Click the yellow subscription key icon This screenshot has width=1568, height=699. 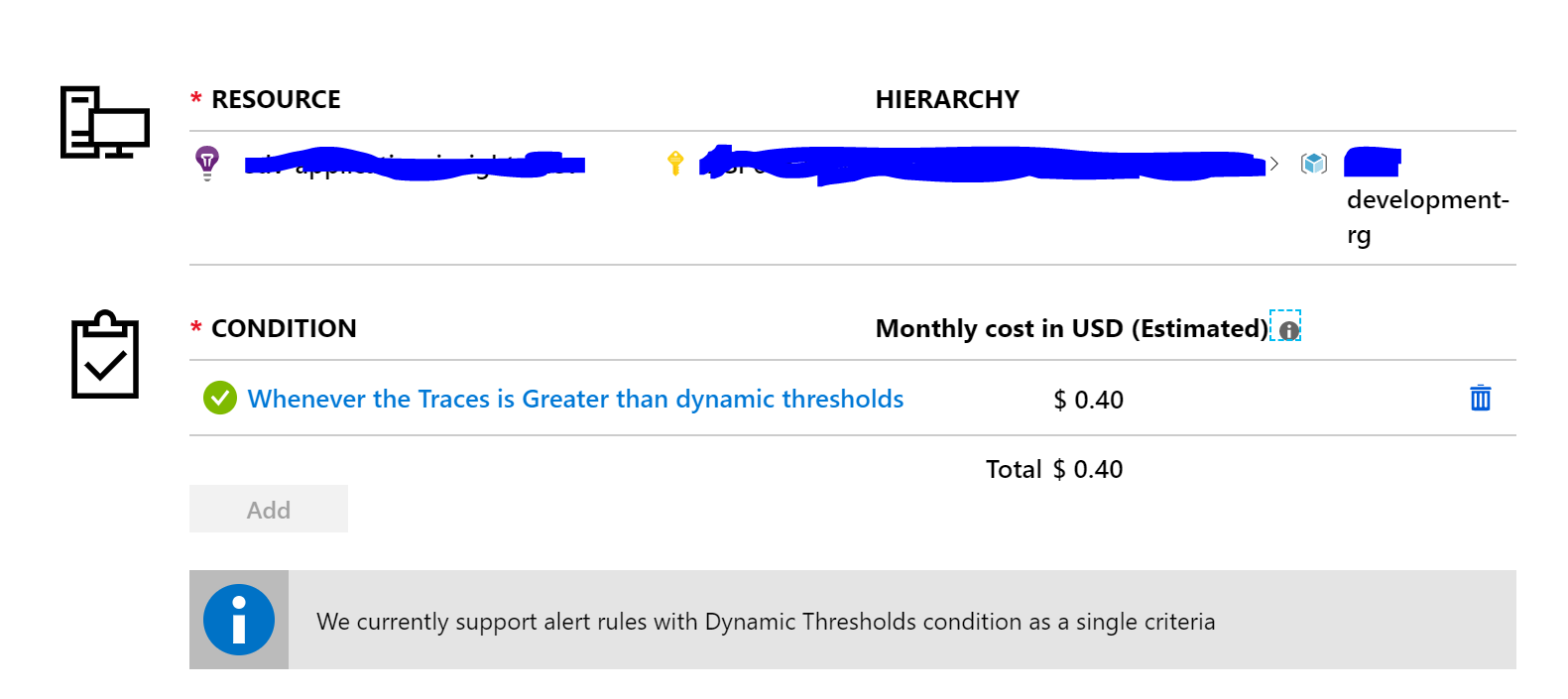(675, 163)
